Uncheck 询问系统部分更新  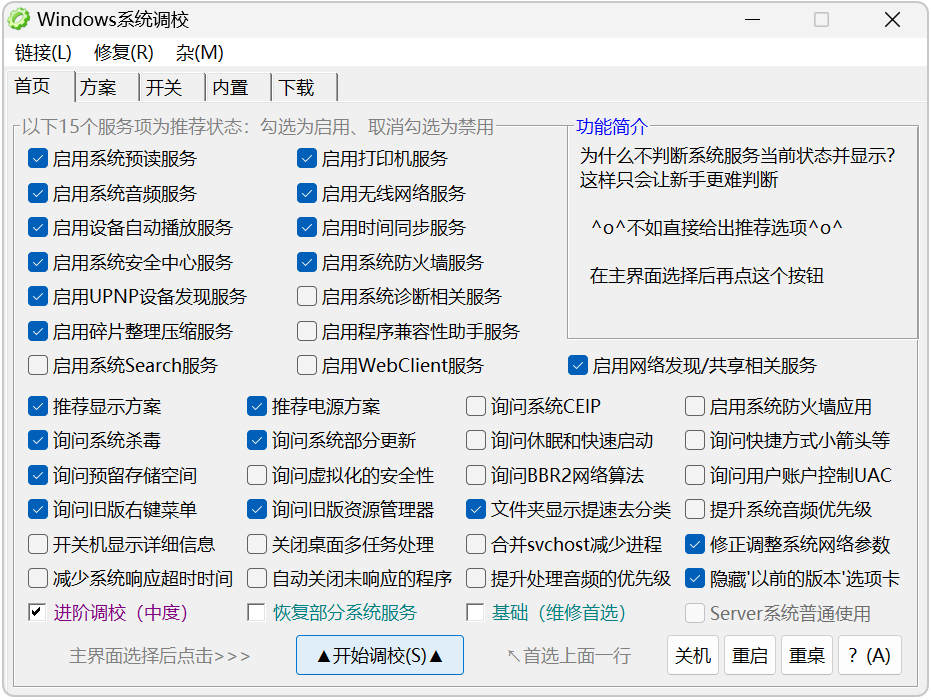coord(257,441)
